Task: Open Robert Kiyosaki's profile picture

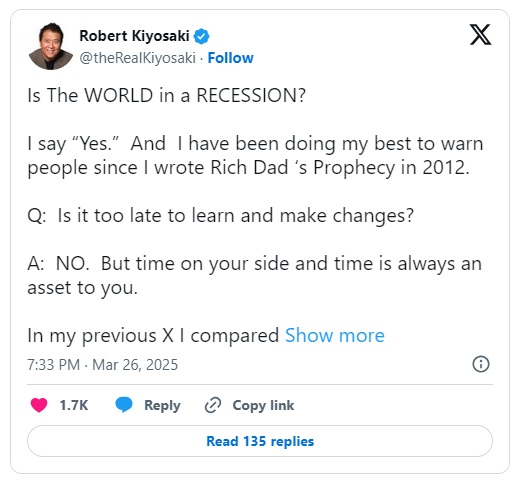Action: pyautogui.click(x=51, y=46)
